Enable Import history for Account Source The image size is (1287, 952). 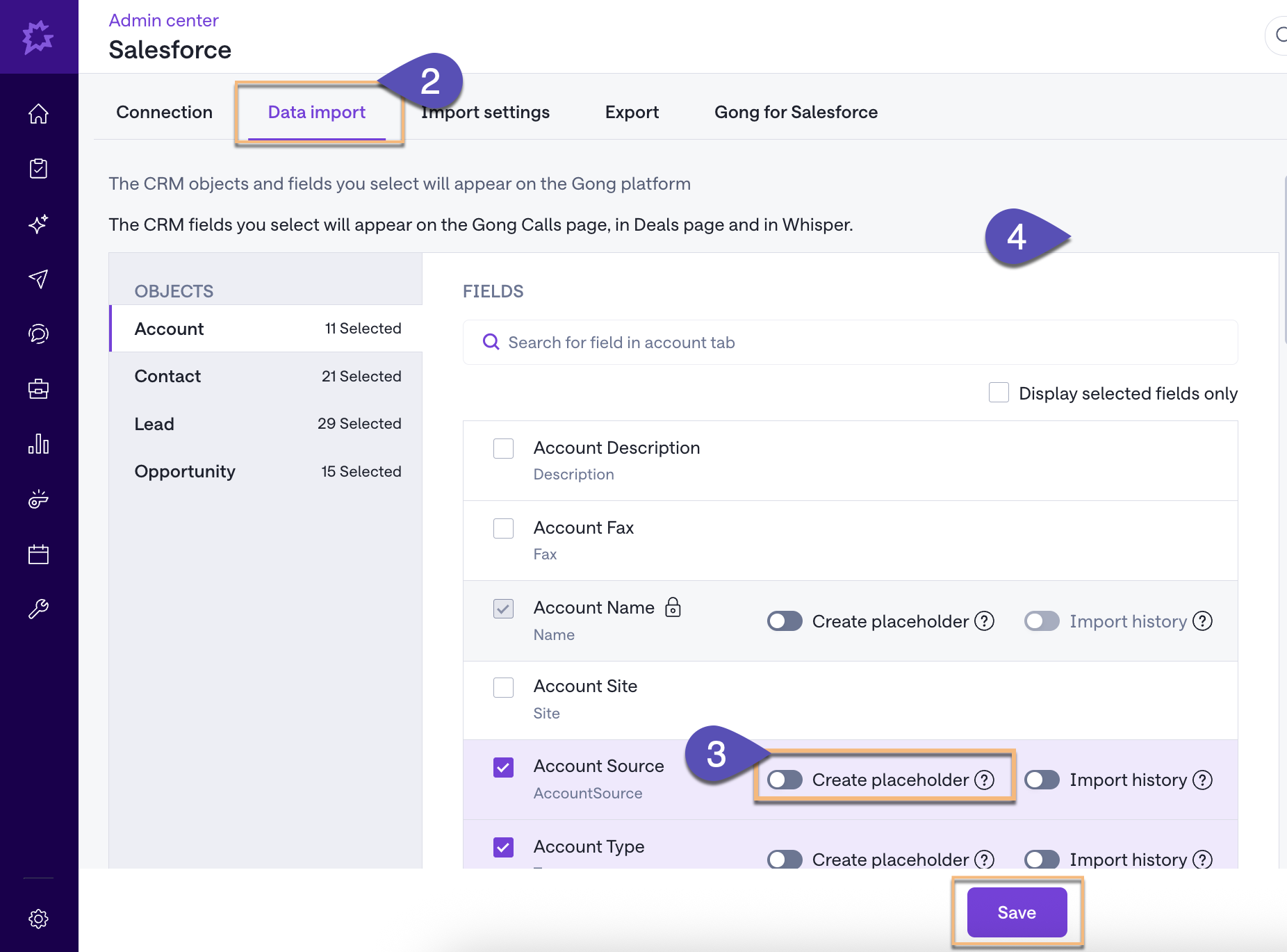pyautogui.click(x=1042, y=780)
